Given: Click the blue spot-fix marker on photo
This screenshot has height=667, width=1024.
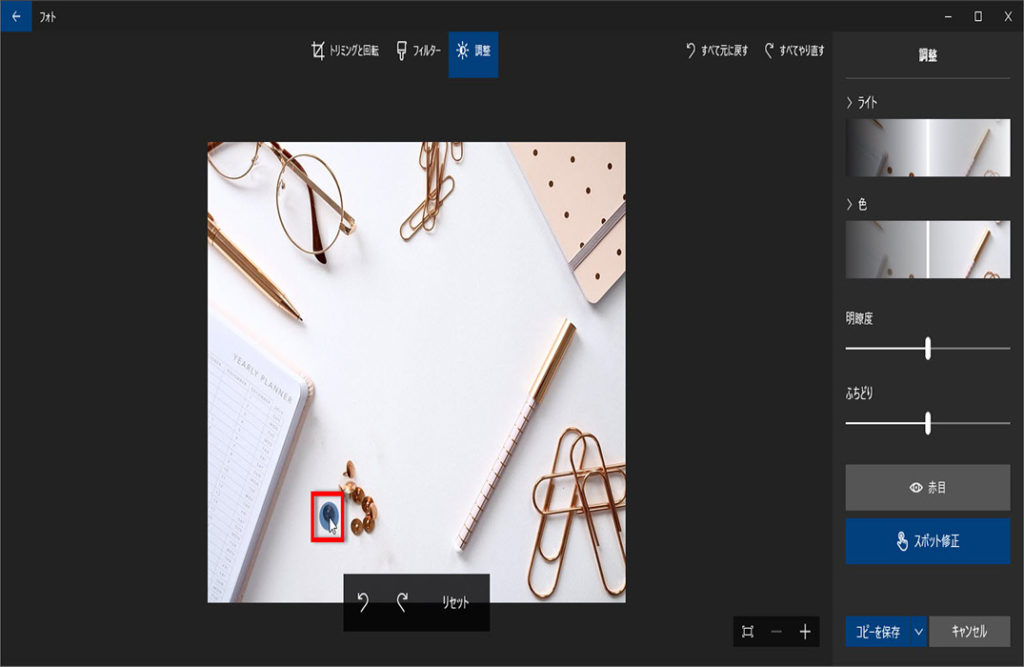Looking at the screenshot, I should click(327, 515).
